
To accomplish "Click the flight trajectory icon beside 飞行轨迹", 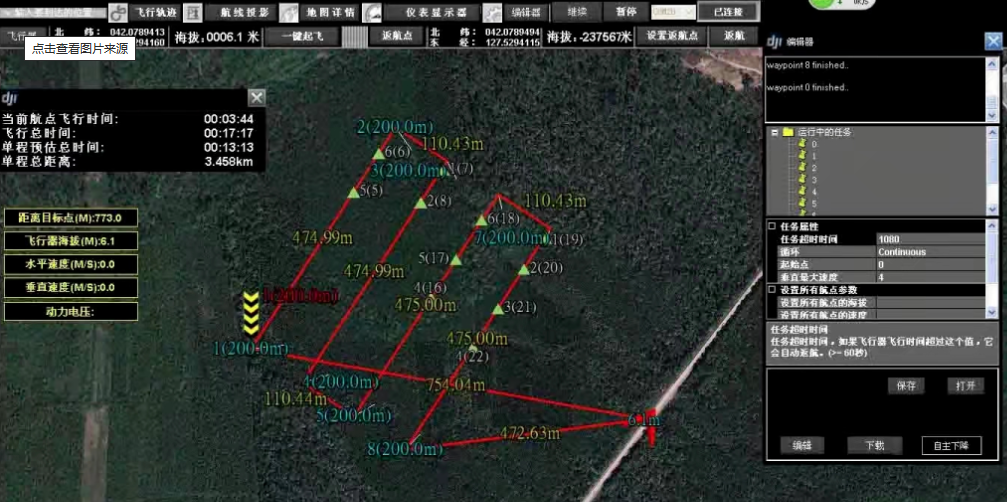I will 118,12.
